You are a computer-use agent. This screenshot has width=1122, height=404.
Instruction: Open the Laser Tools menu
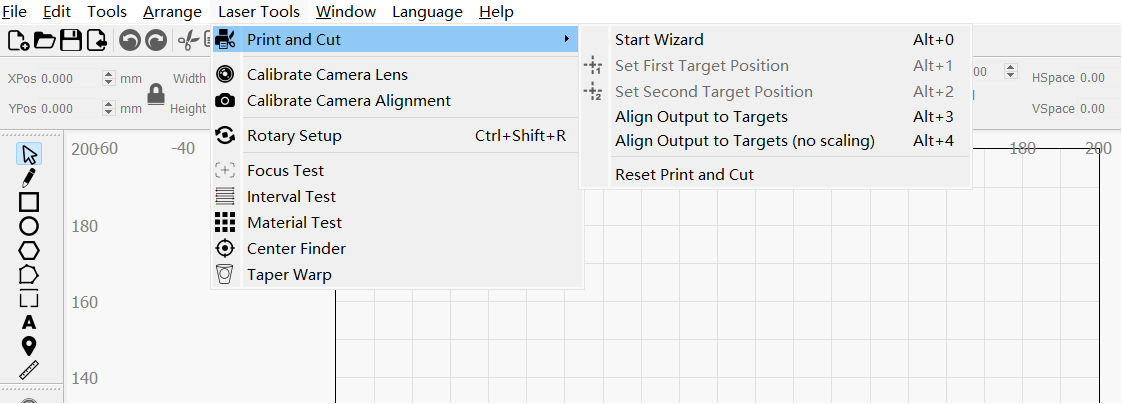pos(258,12)
